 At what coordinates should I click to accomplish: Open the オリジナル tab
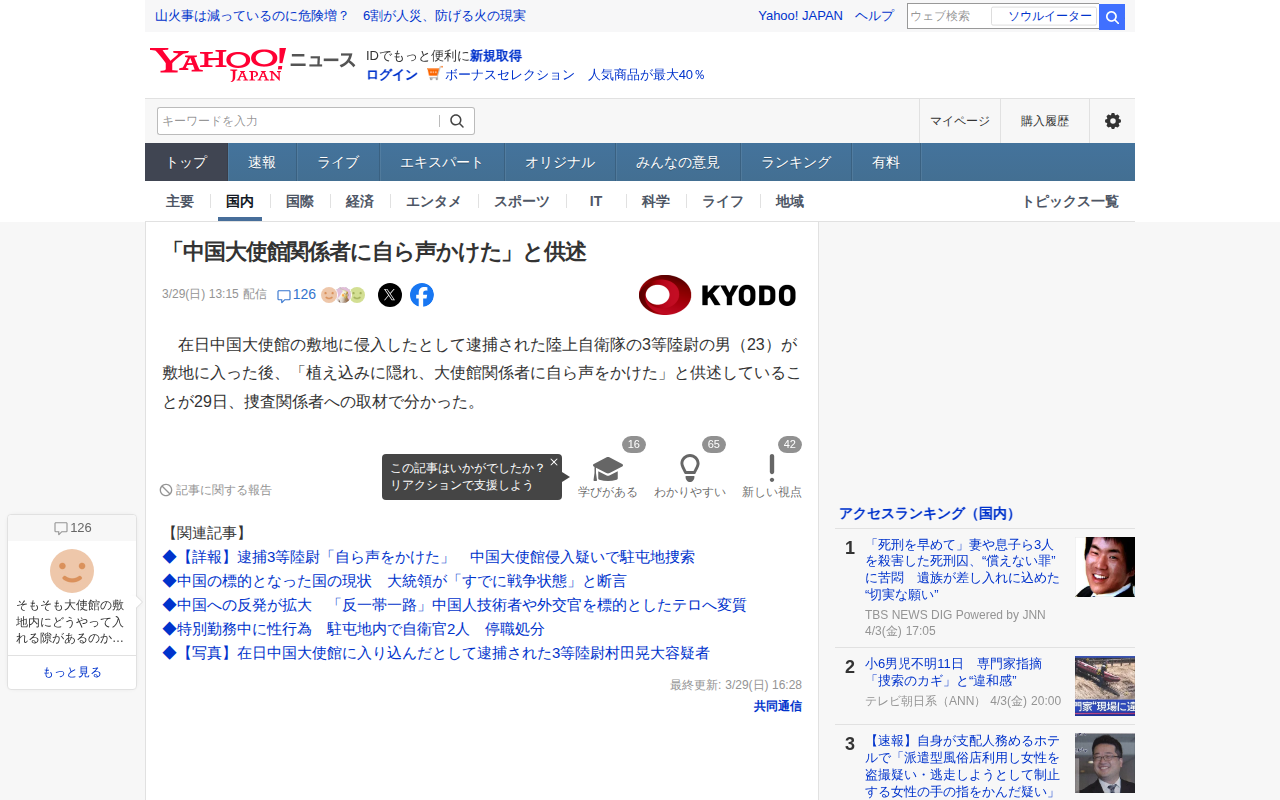(560, 162)
